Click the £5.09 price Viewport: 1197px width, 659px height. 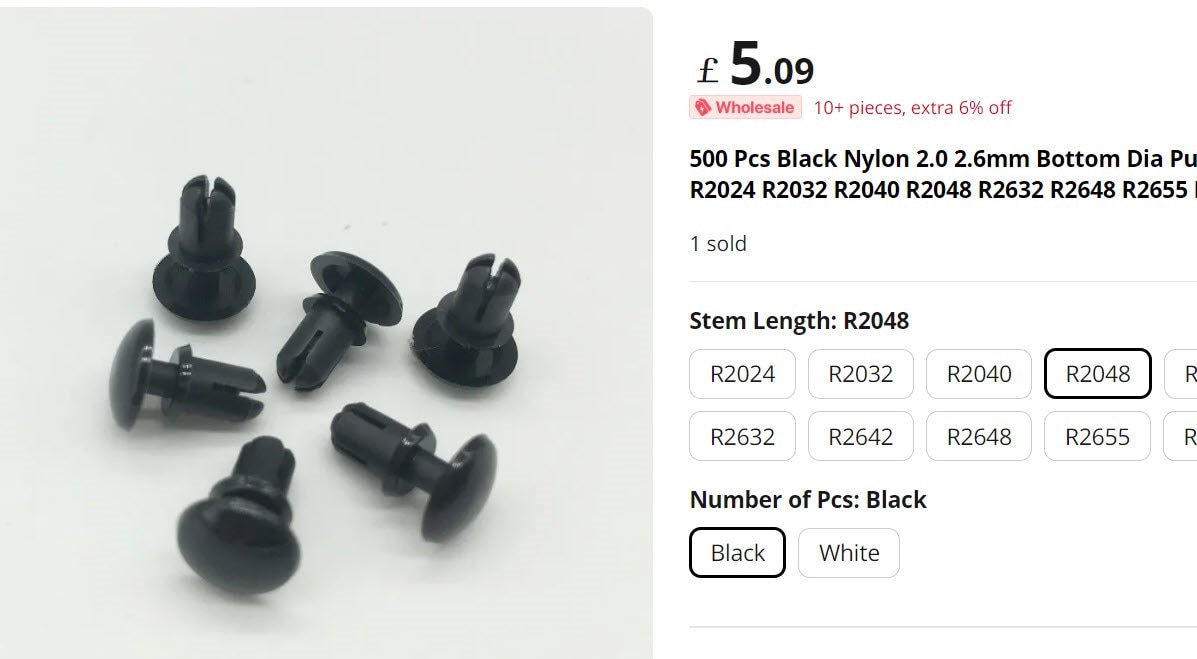[x=756, y=65]
